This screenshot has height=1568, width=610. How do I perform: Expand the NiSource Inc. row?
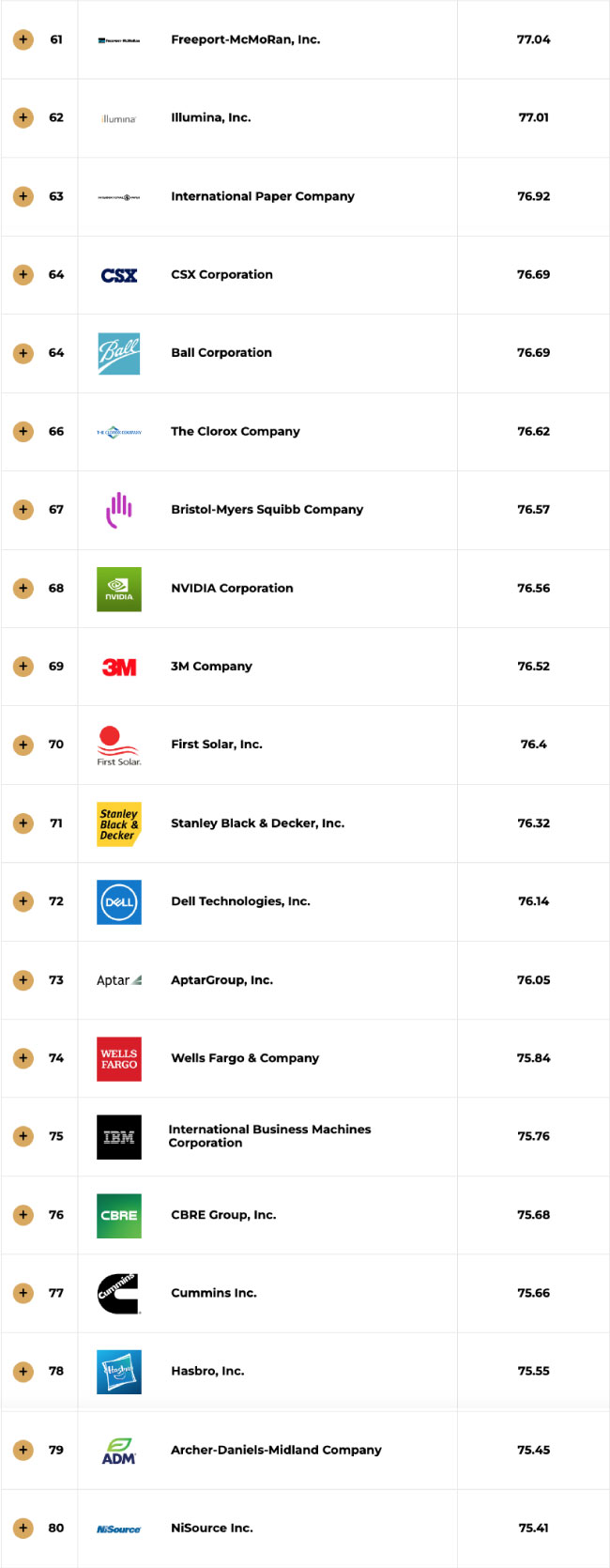pos(23,1528)
